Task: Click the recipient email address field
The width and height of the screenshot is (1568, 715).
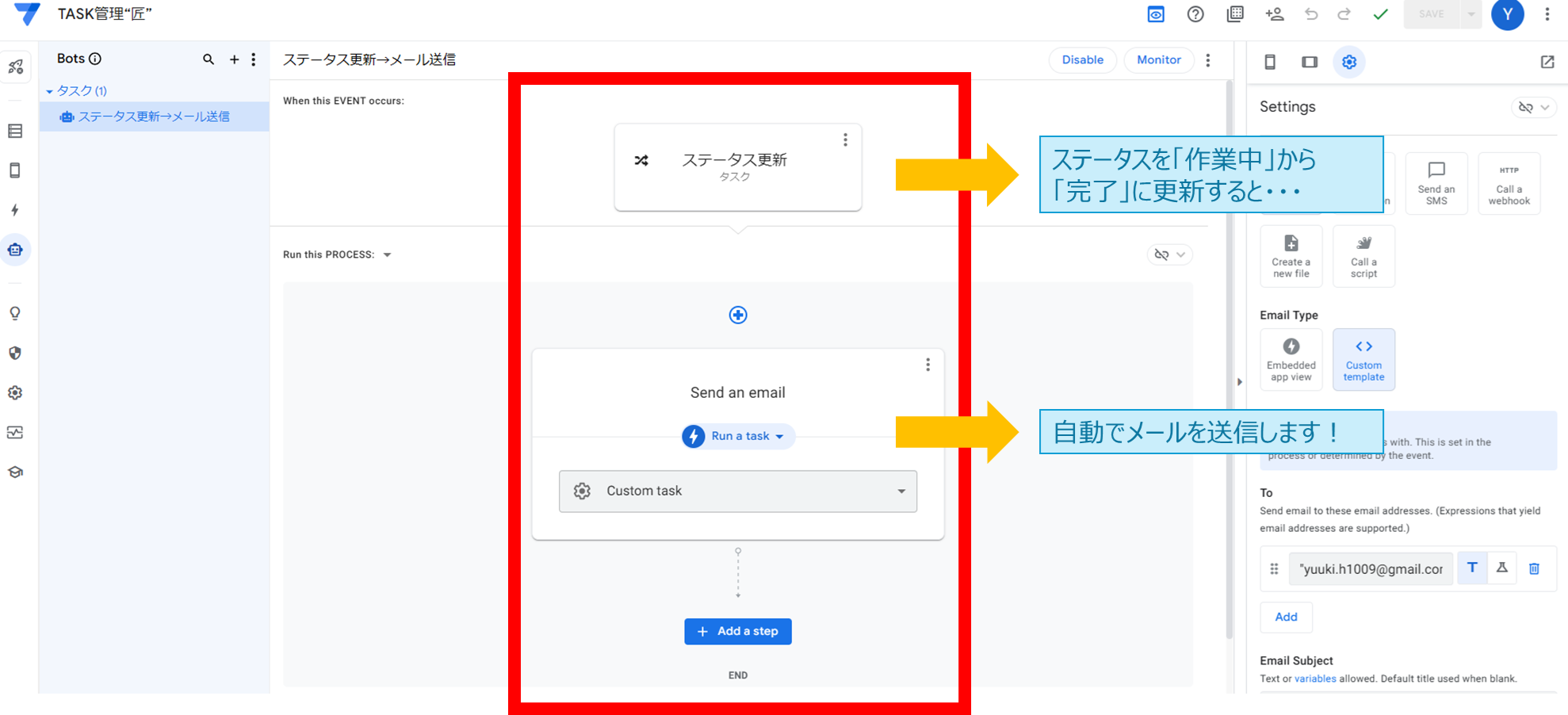Action: click(1371, 569)
